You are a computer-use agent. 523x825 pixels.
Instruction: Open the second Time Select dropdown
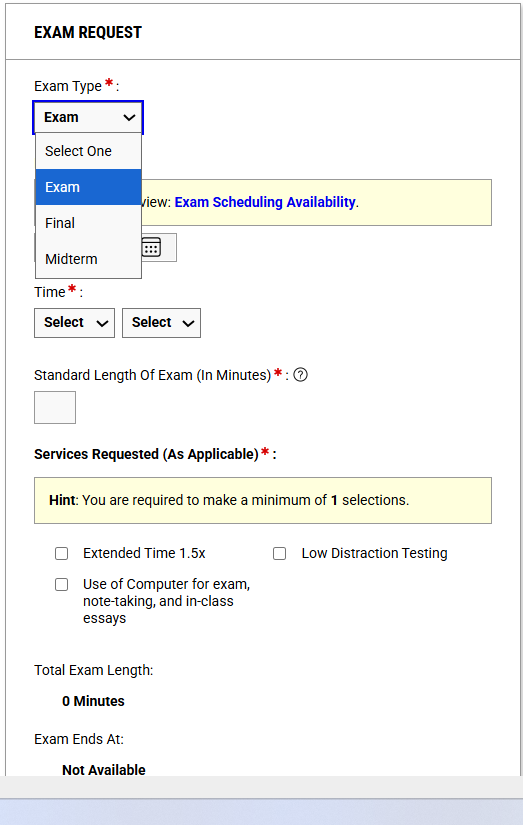tap(162, 323)
